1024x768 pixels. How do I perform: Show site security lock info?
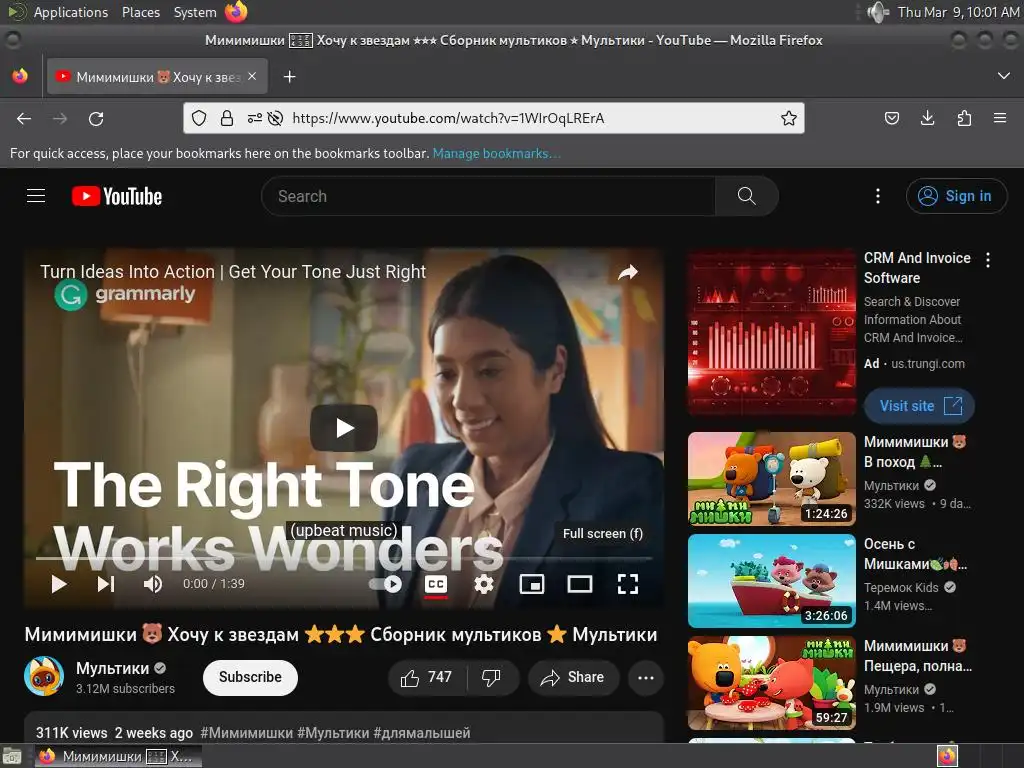coord(227,118)
